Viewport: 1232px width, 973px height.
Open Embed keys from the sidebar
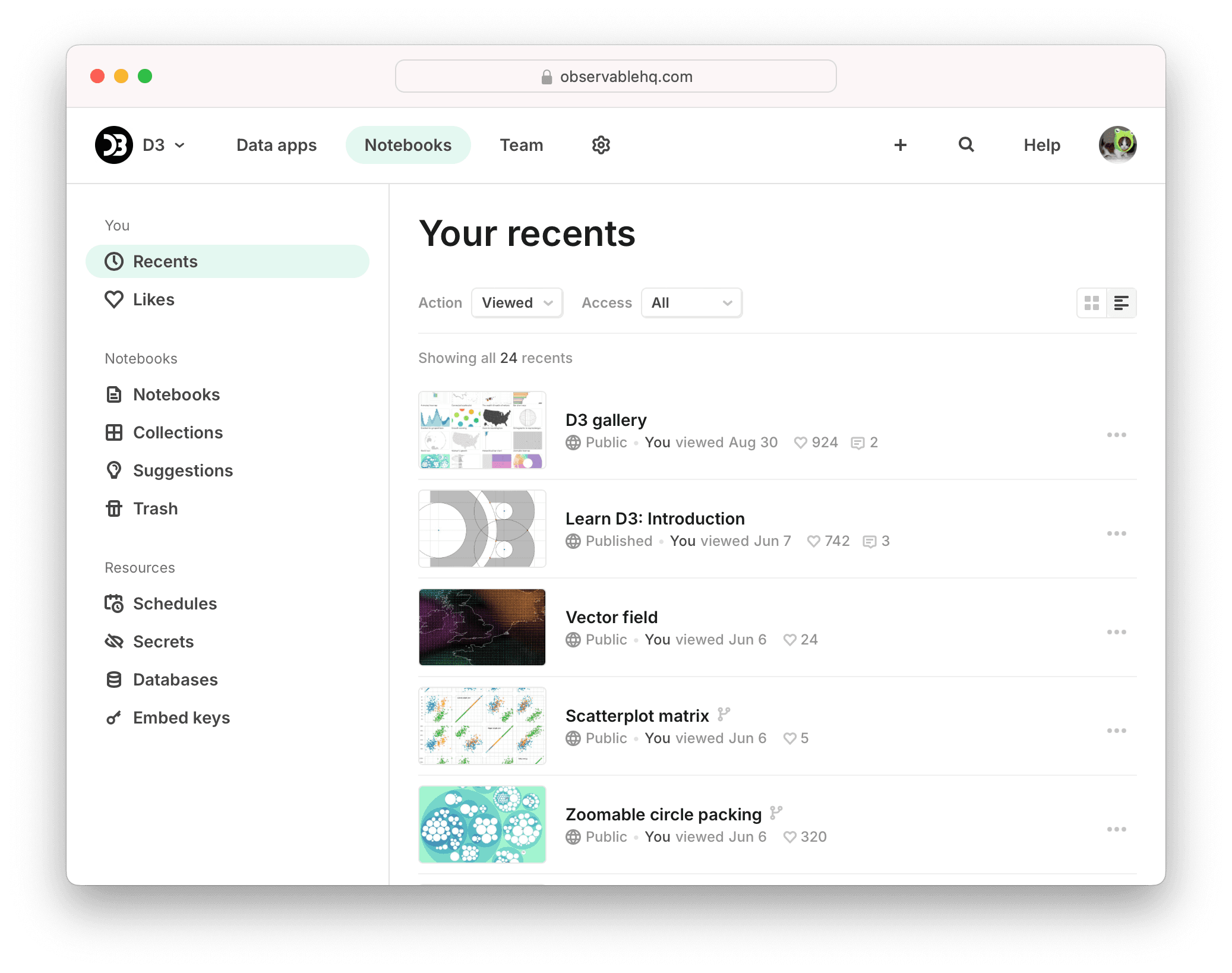point(115,718)
